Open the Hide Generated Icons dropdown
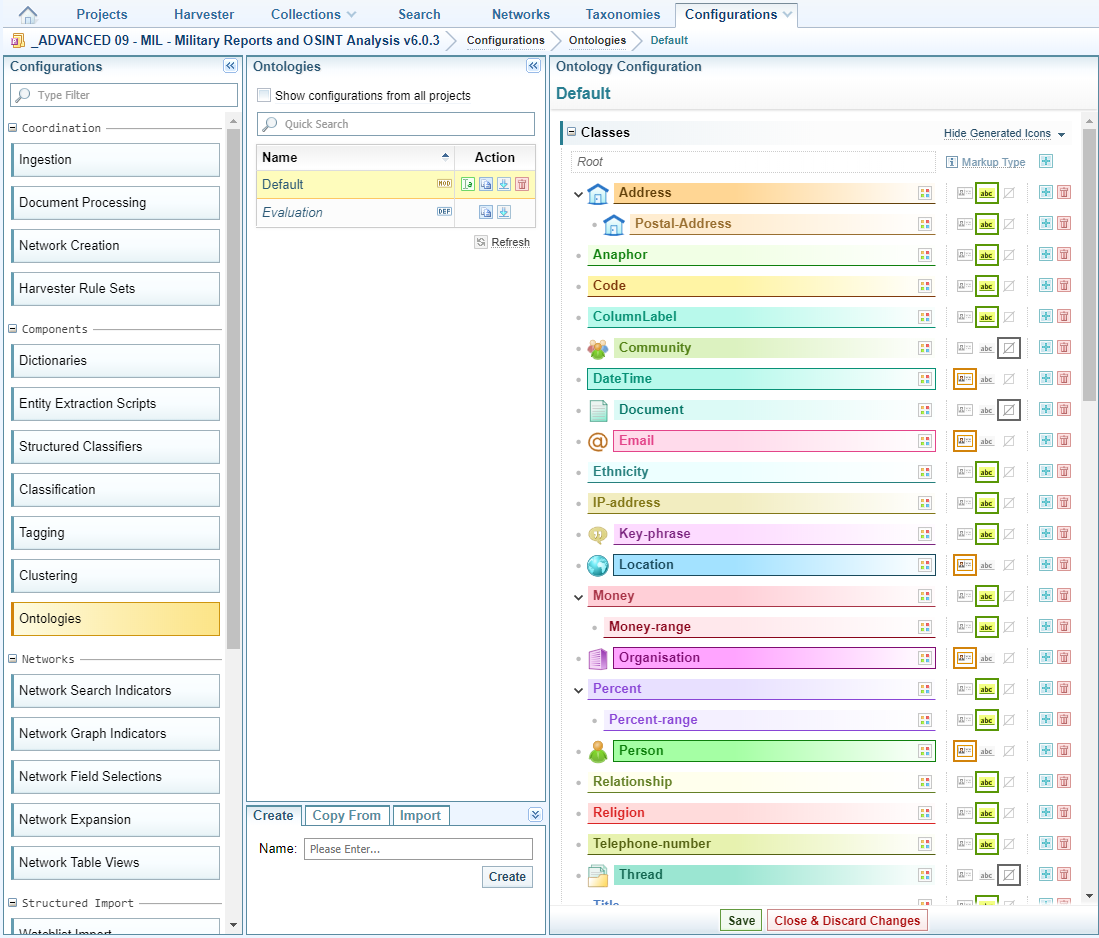This screenshot has height=938, width=1099. (x=1004, y=133)
